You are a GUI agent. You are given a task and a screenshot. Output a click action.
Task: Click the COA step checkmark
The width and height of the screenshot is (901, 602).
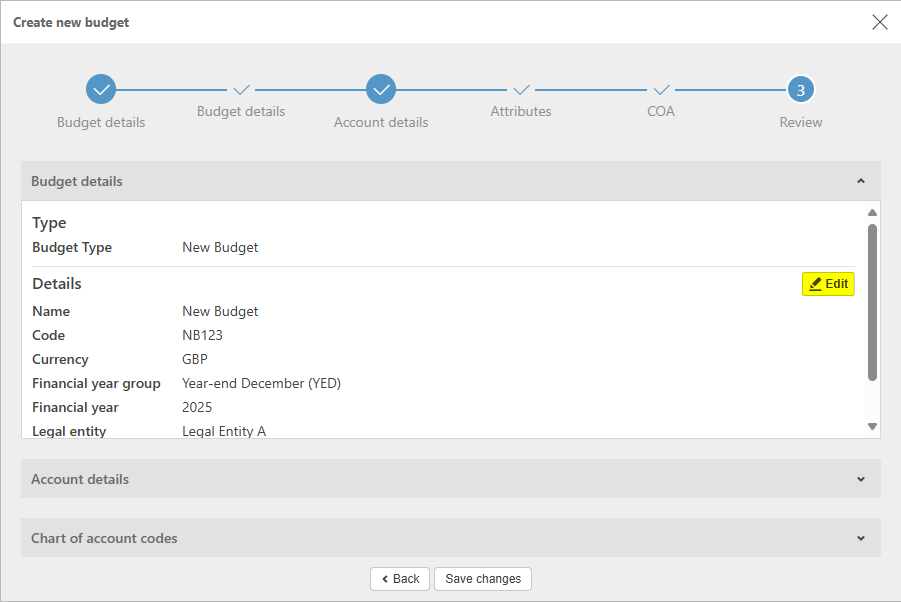(661, 90)
